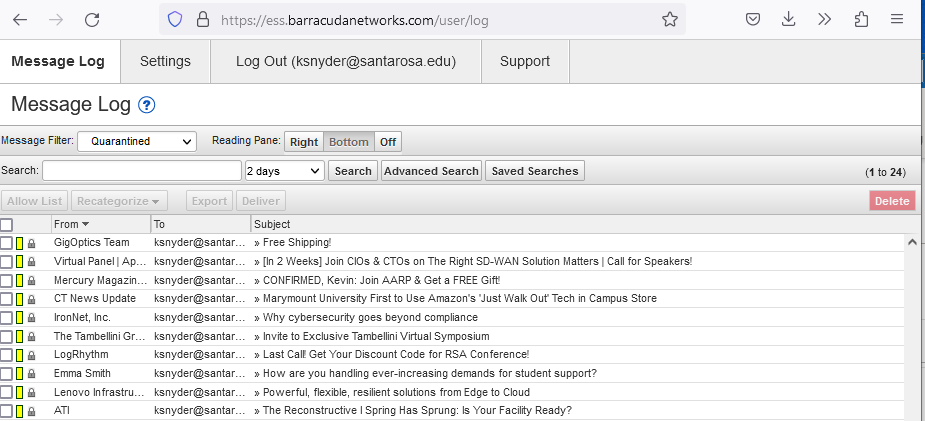Viewport: 925px width, 421px height.
Task: Click the browser address bar URL
Action: pos(355,20)
